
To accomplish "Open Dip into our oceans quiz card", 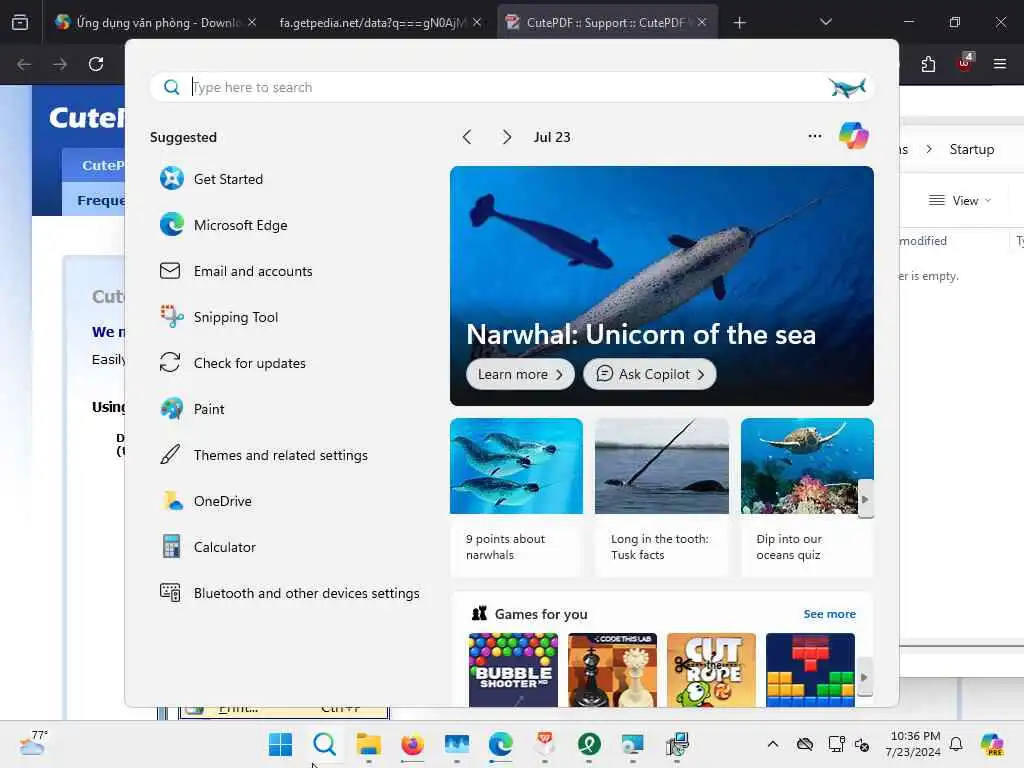I will pos(807,498).
